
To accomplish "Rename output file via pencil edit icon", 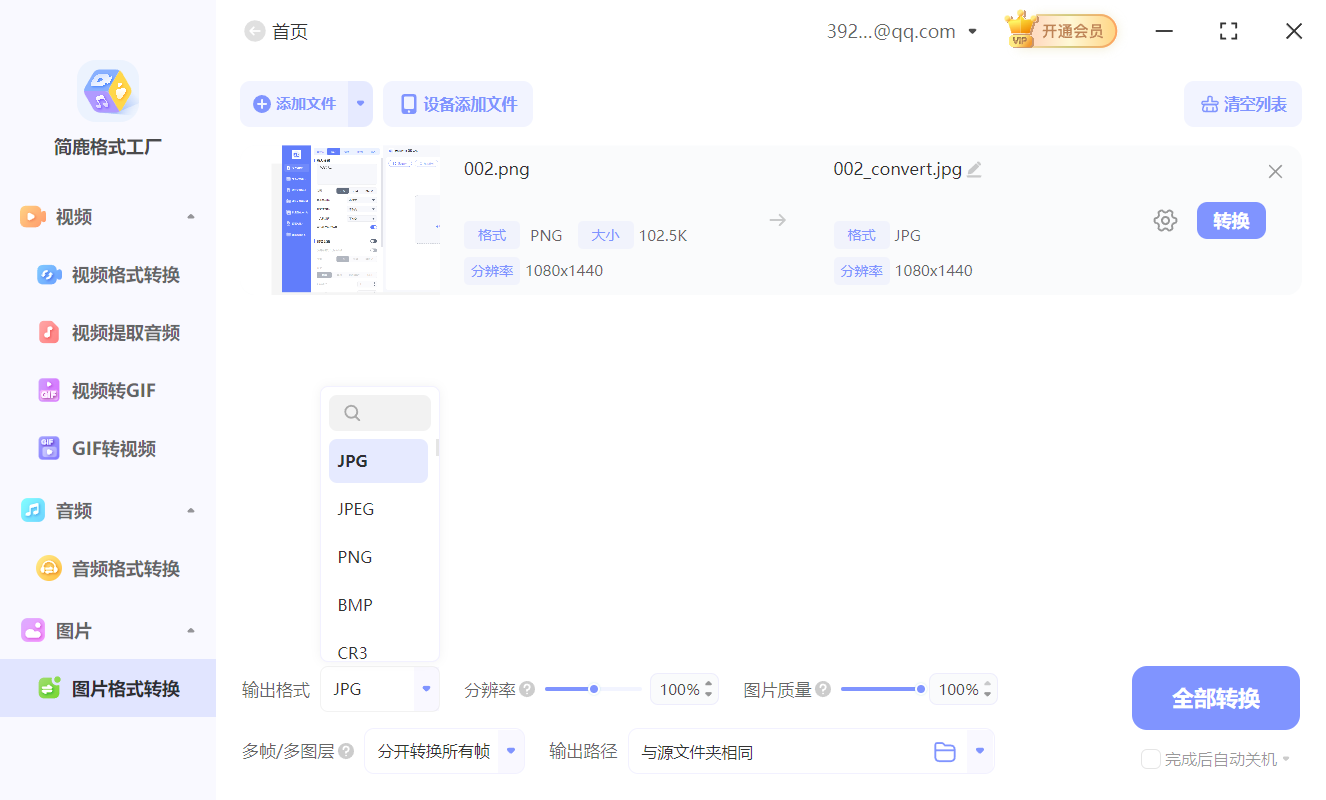I will point(974,169).
